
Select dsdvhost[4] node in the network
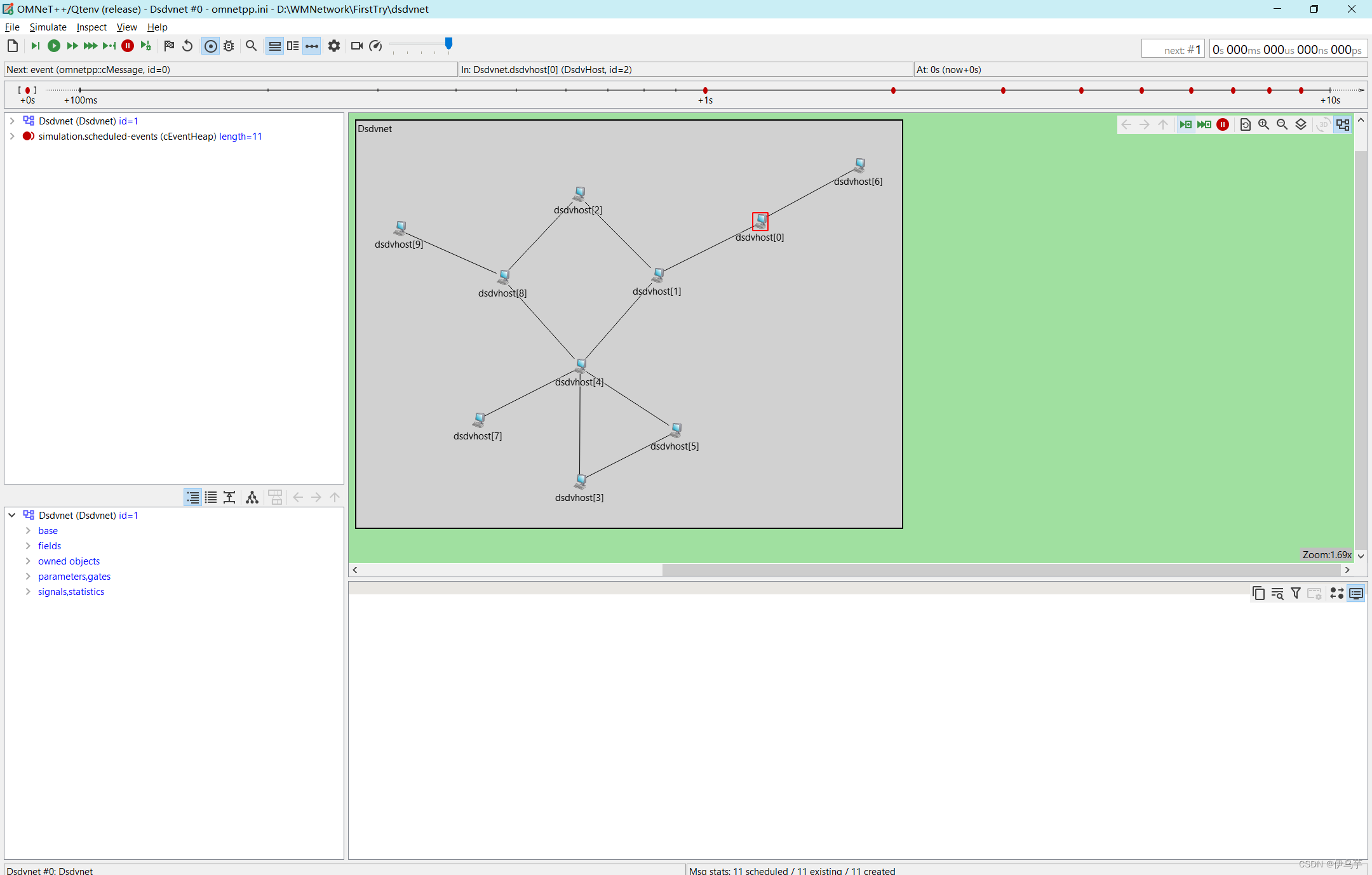581,365
